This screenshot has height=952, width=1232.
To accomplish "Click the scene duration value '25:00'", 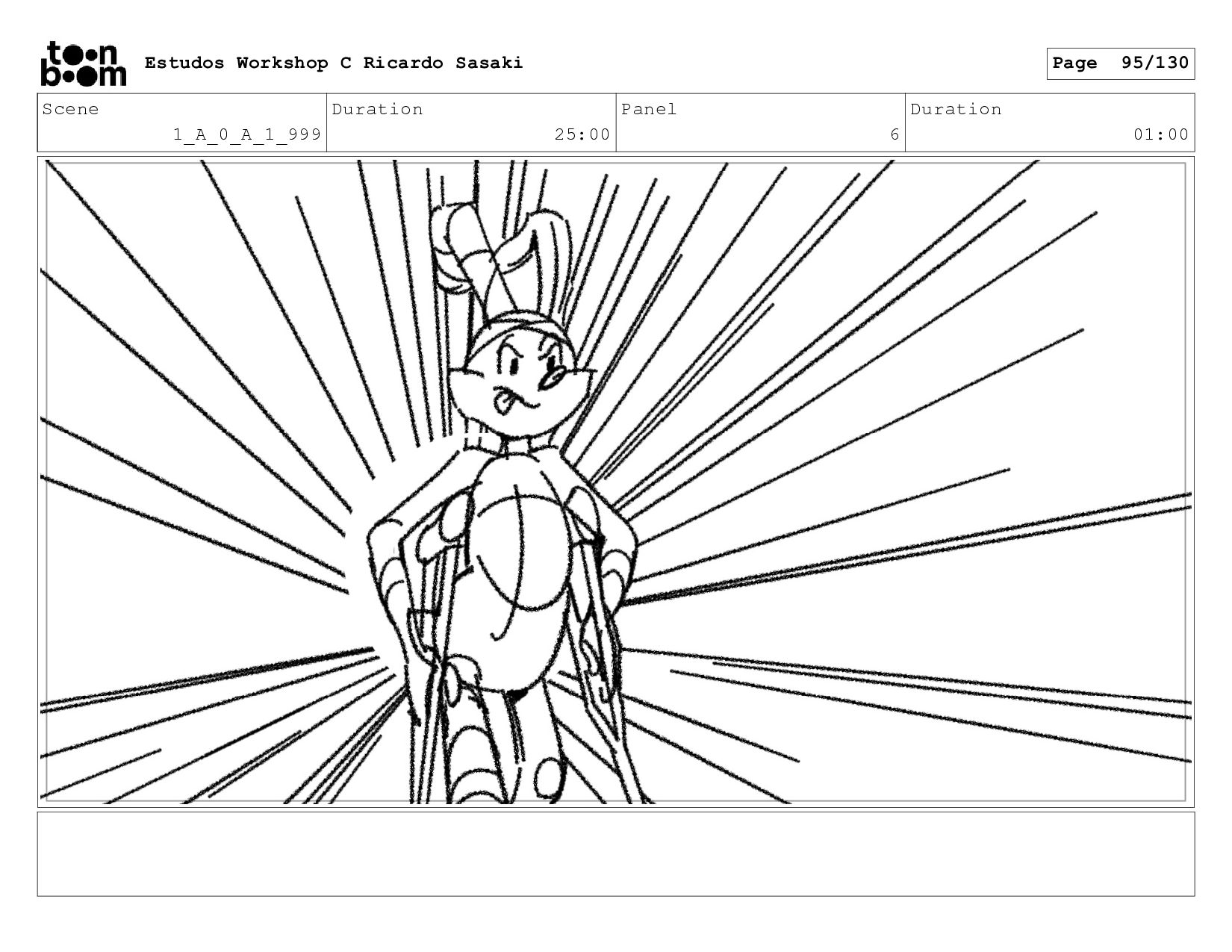I will (x=582, y=134).
